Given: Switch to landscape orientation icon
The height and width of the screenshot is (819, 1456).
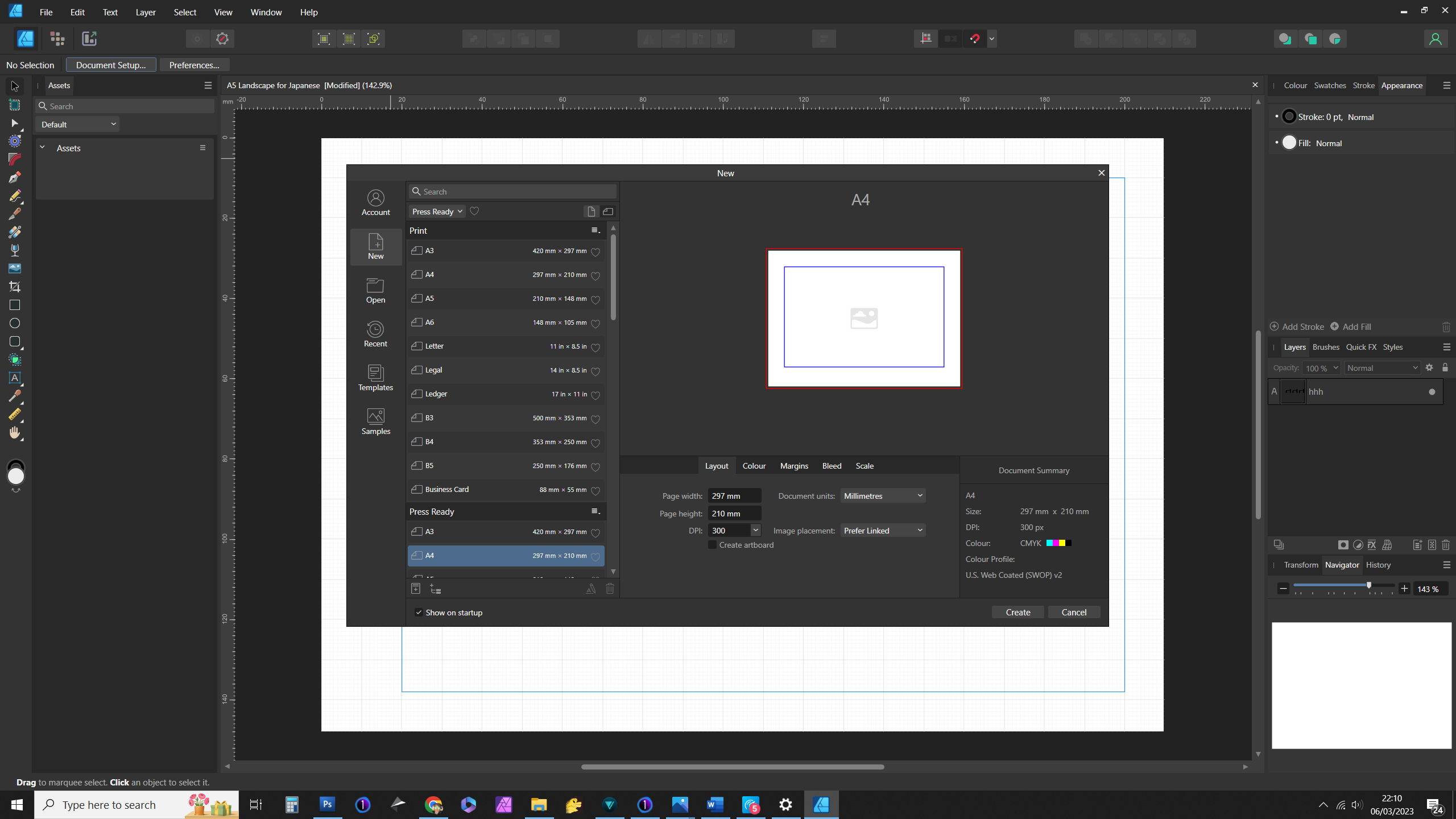Looking at the screenshot, I should point(608,212).
